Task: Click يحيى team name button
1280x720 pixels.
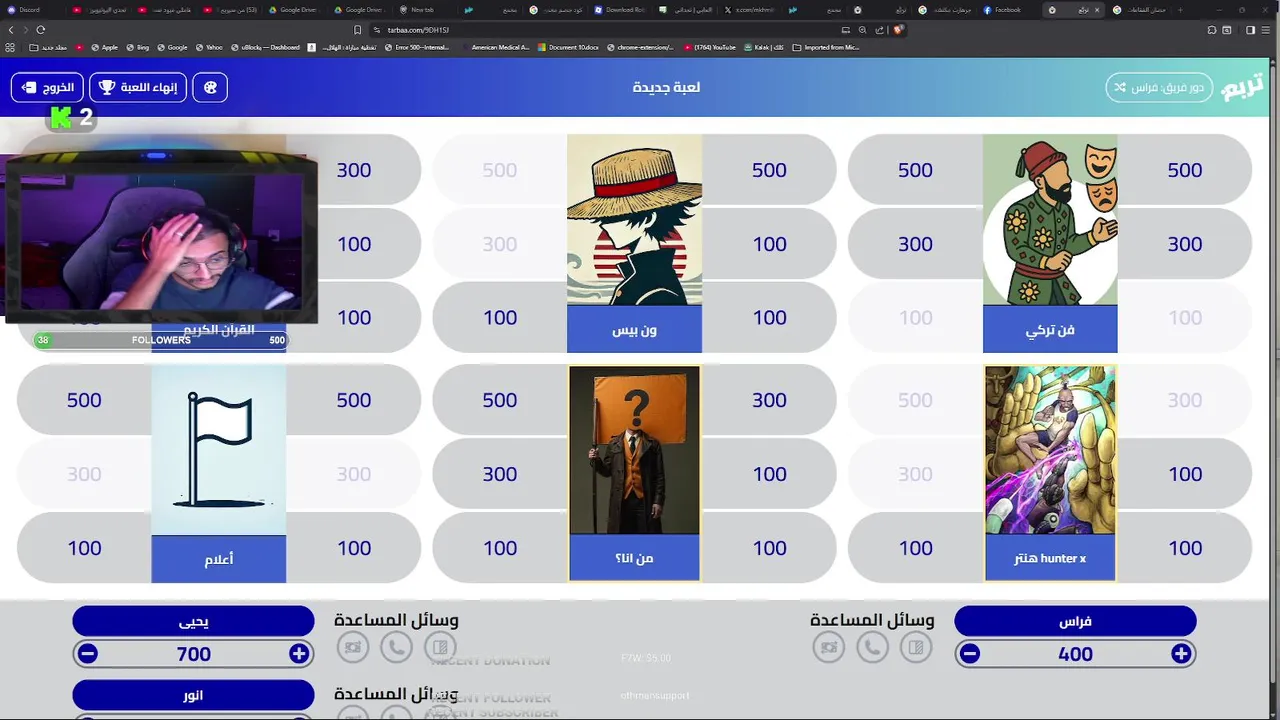Action: tap(193, 621)
